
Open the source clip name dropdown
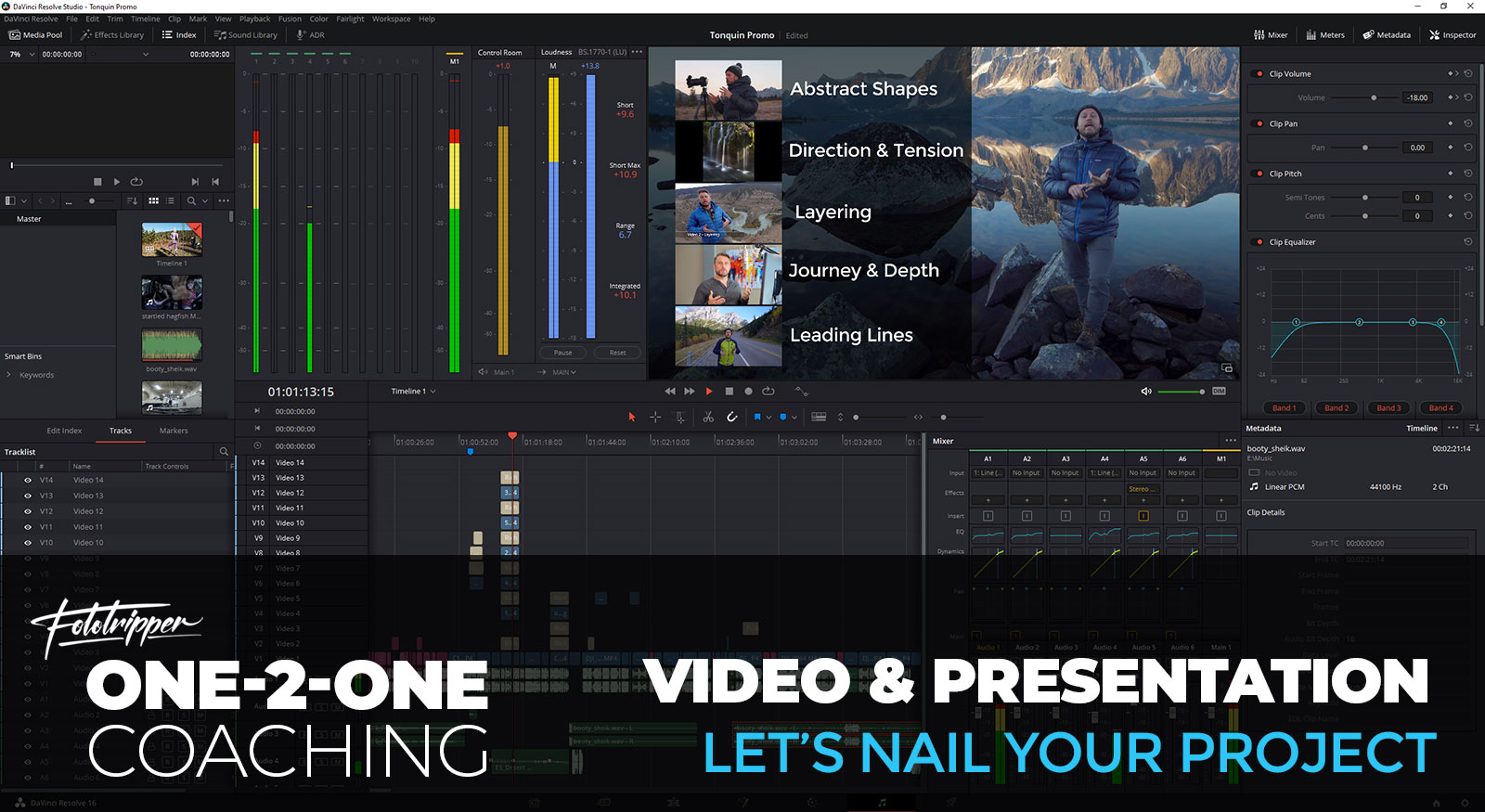click(146, 54)
